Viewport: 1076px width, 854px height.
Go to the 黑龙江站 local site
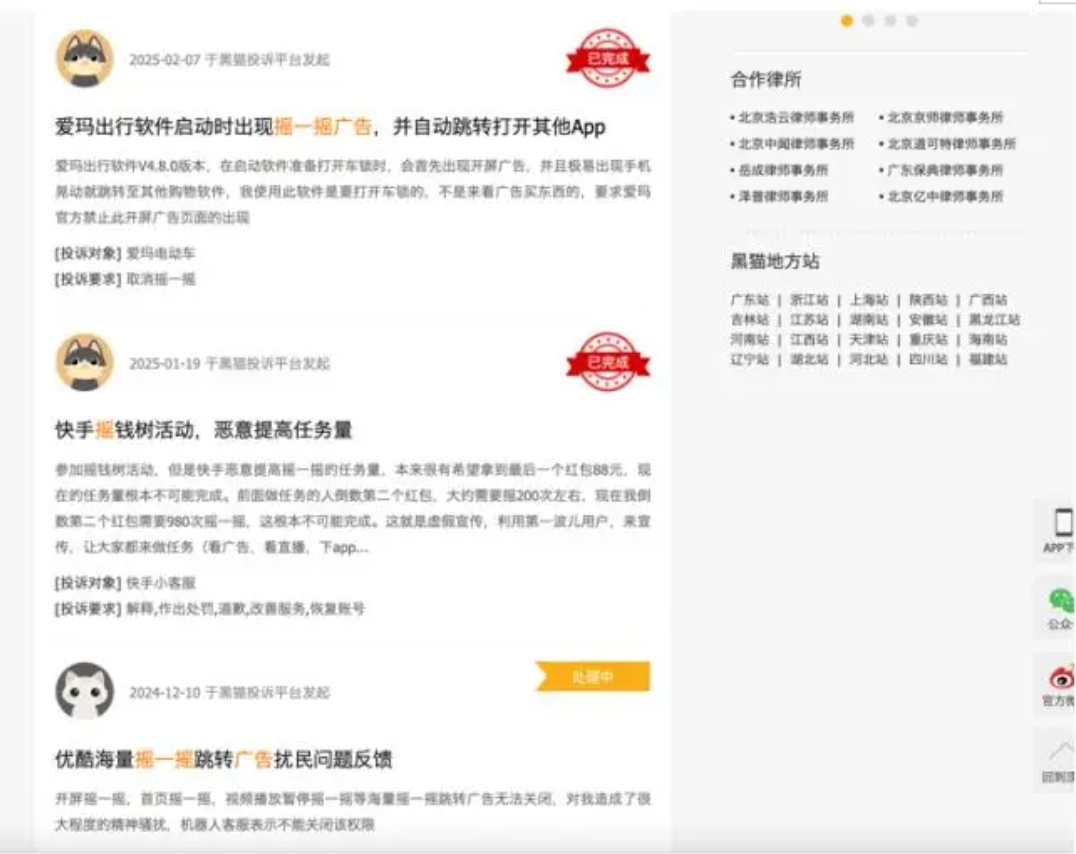(994, 320)
